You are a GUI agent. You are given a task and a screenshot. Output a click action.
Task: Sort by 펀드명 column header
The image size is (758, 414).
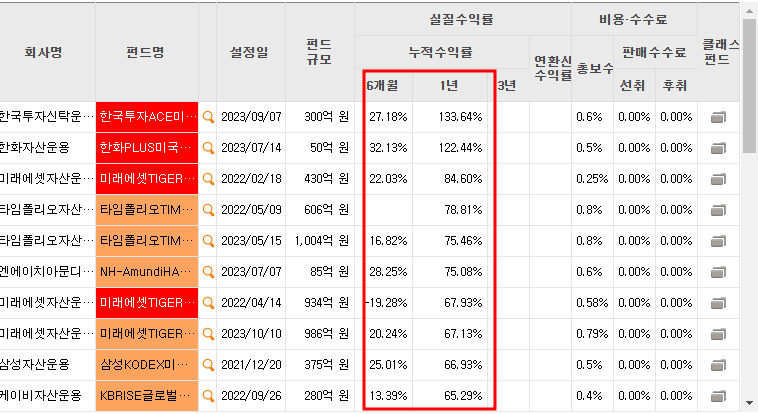click(146, 52)
